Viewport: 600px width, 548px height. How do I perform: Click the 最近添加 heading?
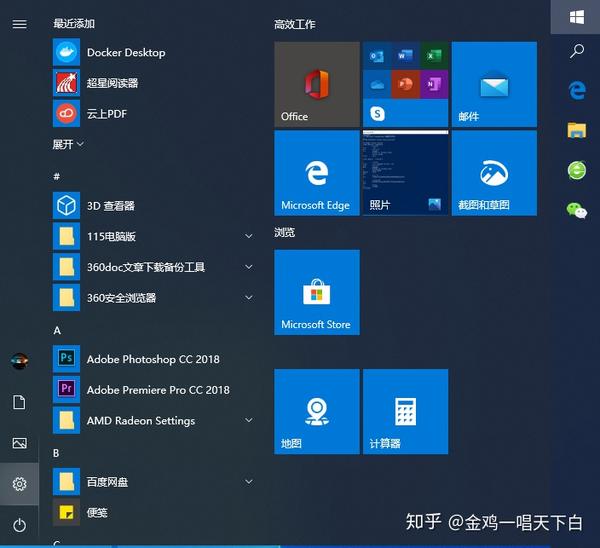click(74, 24)
